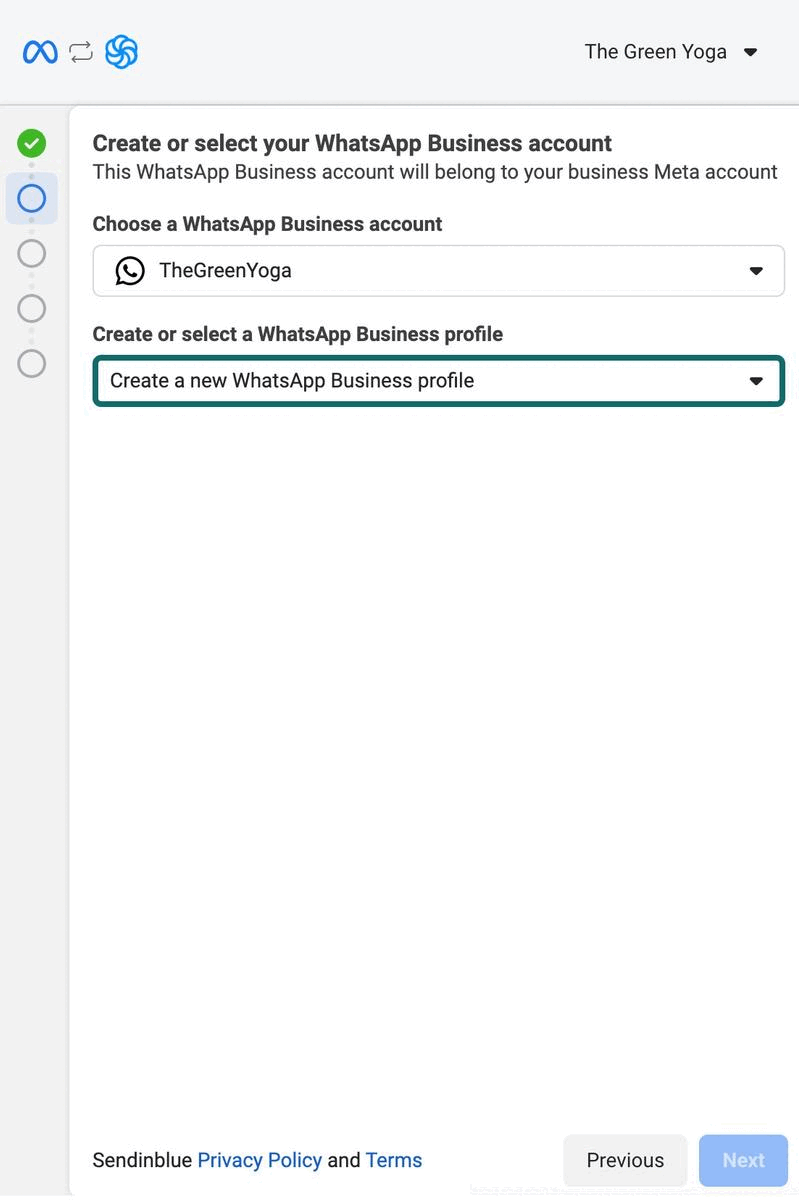This screenshot has height=1200, width=799.
Task: Open the Create a new WhatsApp Business profile dropdown
Action: point(438,381)
